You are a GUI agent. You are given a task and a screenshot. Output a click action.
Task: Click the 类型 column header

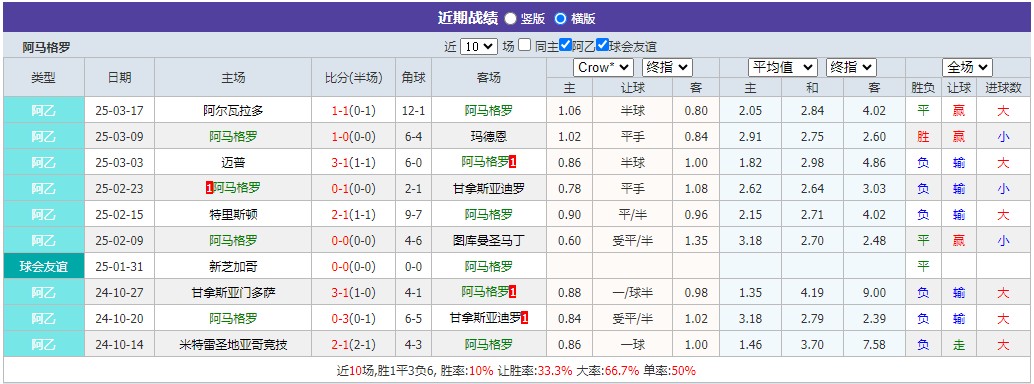44,77
